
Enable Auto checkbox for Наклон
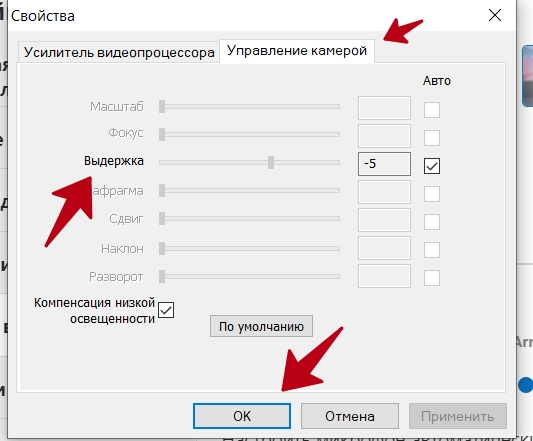point(432,250)
